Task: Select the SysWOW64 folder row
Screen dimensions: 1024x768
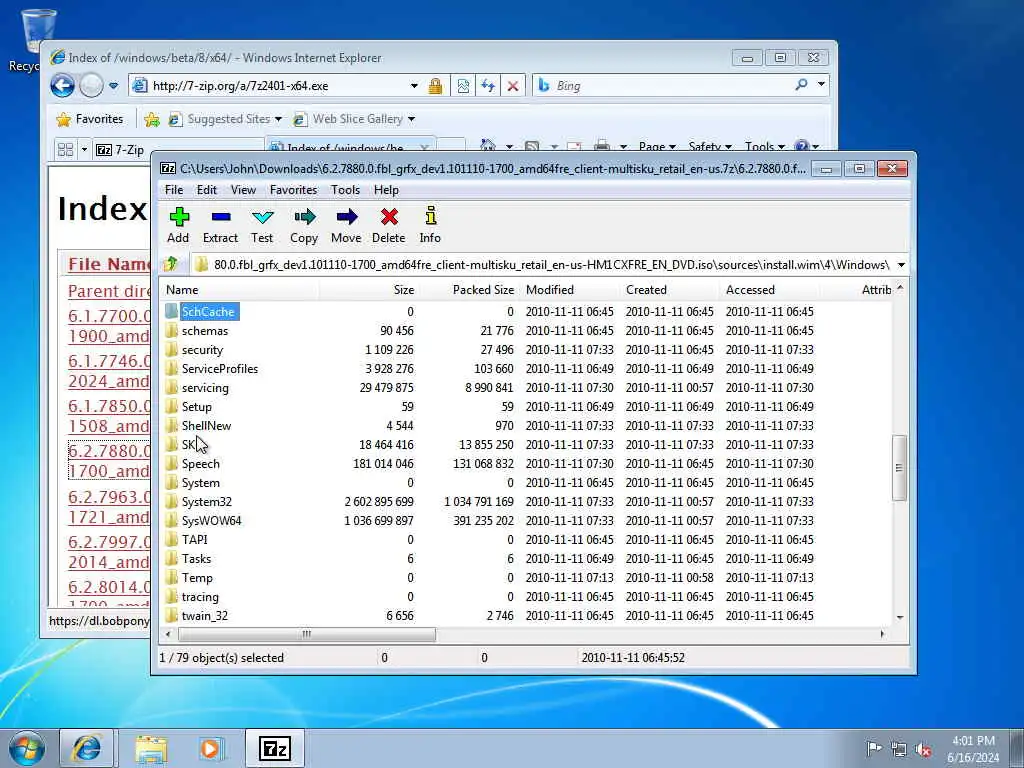Action: (526, 520)
